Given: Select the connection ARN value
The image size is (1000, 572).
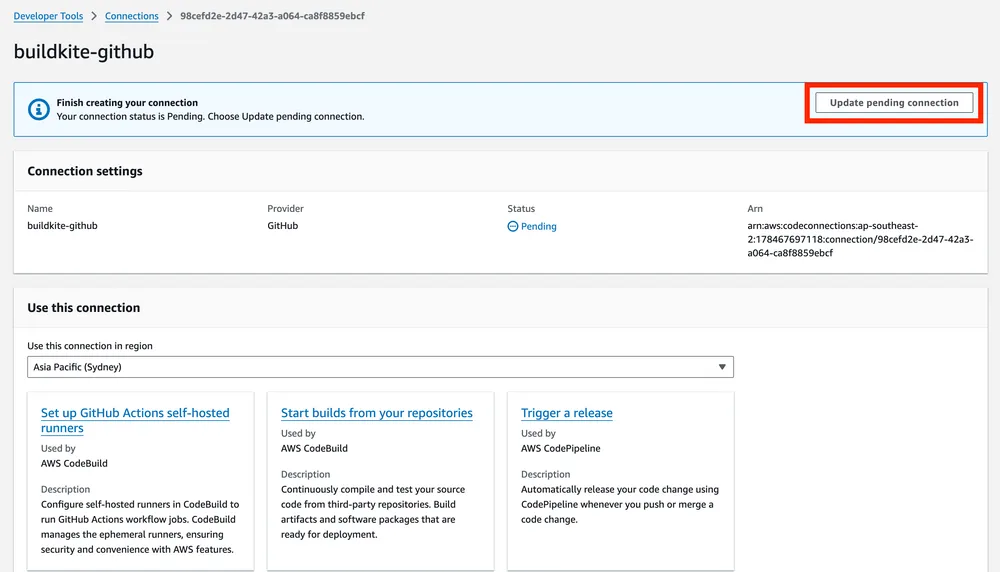Looking at the screenshot, I should tap(860, 239).
